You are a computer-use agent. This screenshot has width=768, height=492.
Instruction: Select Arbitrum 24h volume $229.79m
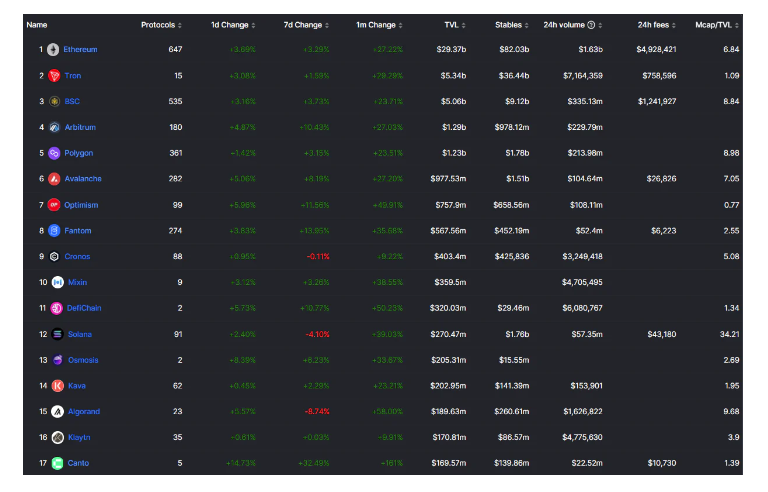click(x=585, y=127)
